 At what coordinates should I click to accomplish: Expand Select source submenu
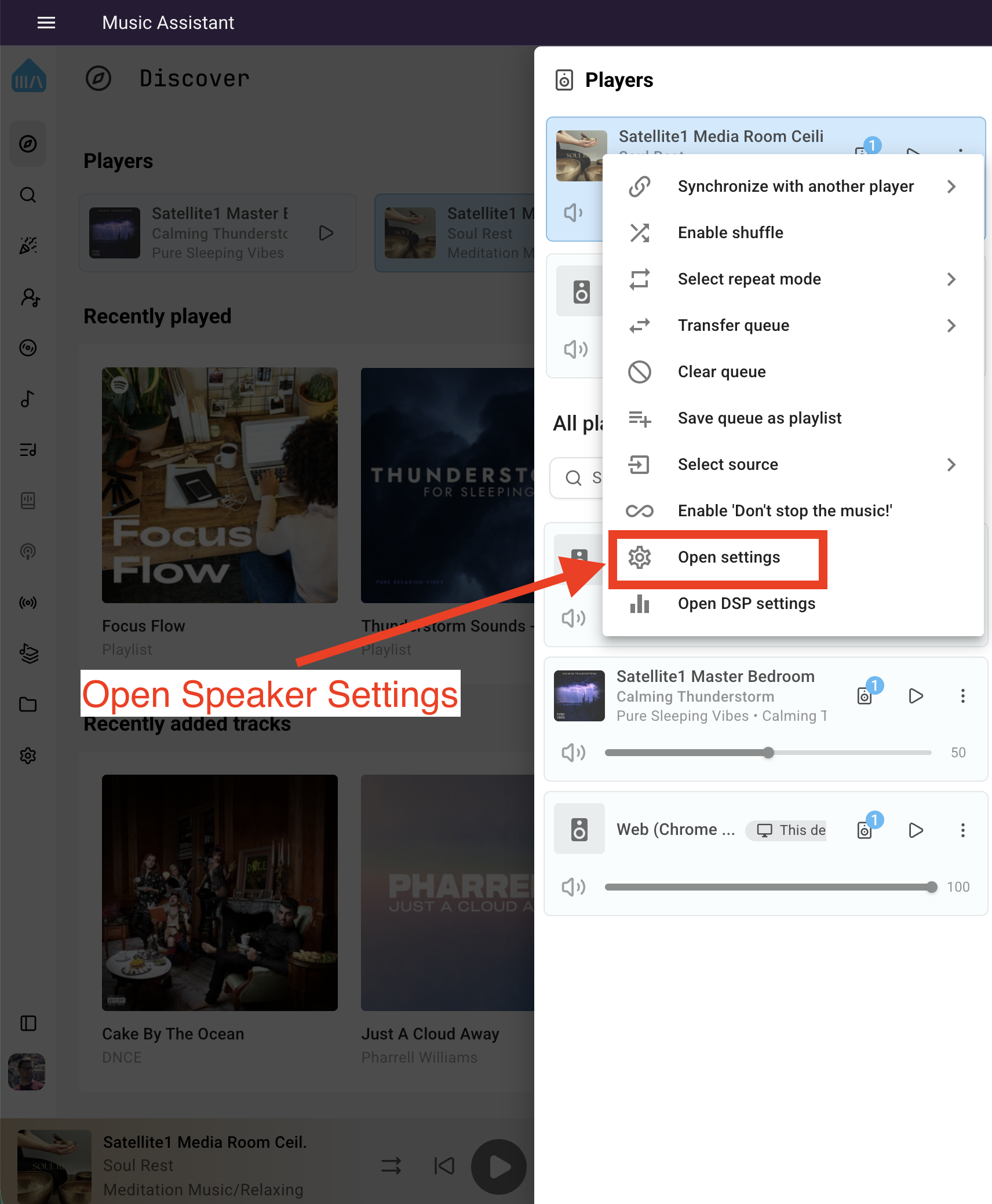click(793, 465)
